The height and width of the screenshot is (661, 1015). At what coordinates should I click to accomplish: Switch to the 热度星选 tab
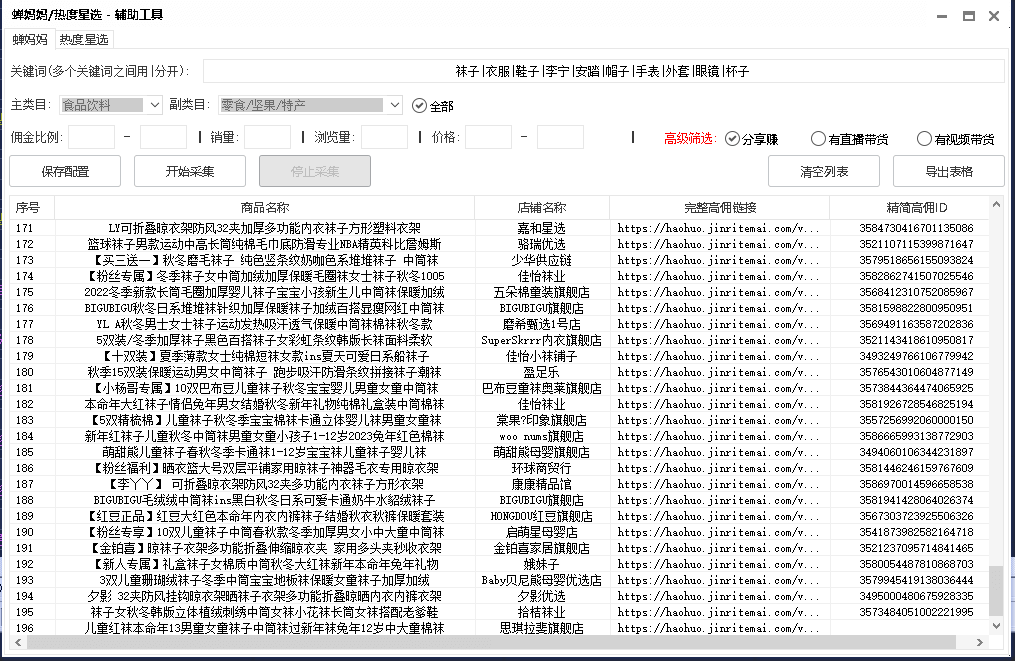click(x=84, y=39)
